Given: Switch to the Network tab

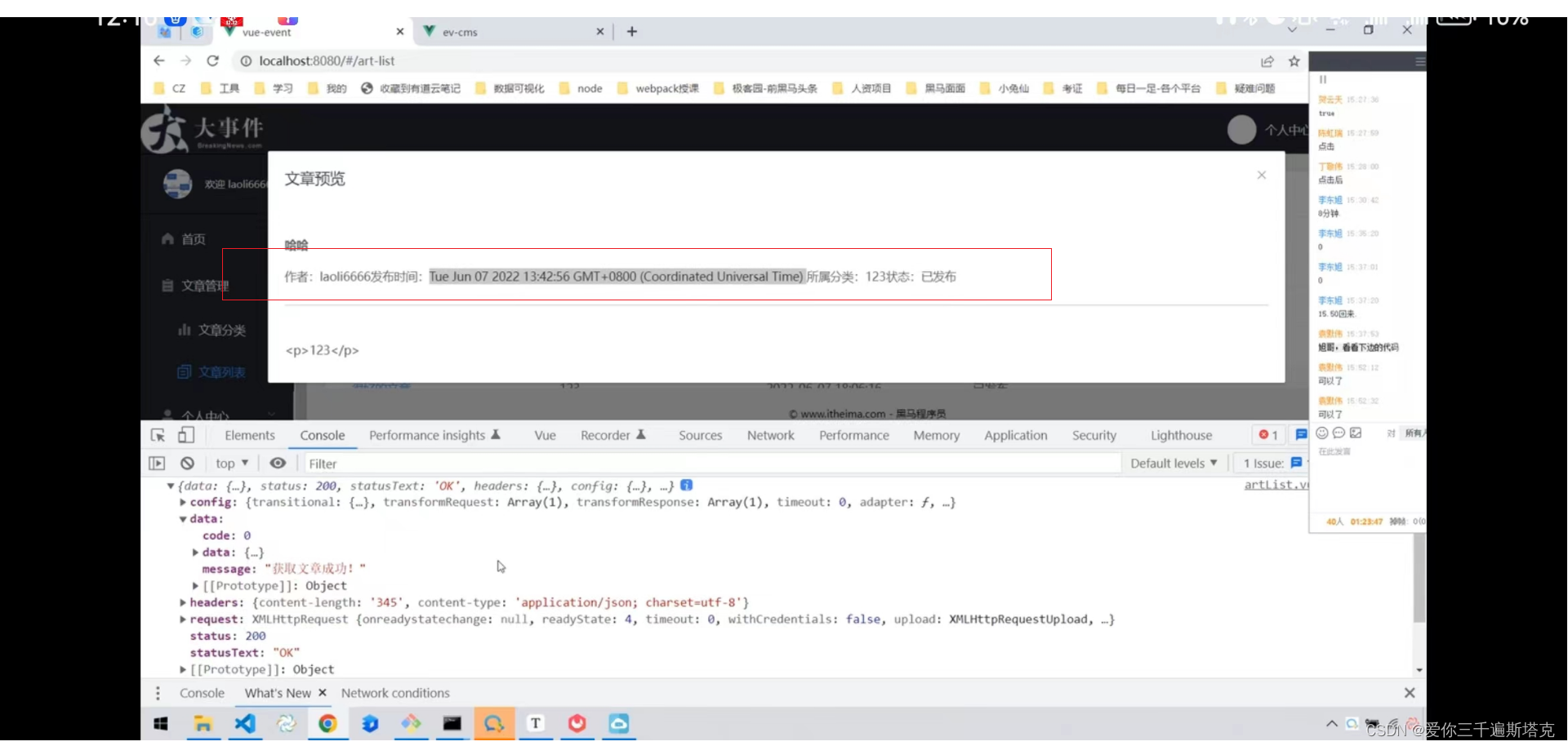Looking at the screenshot, I should click(770, 436).
